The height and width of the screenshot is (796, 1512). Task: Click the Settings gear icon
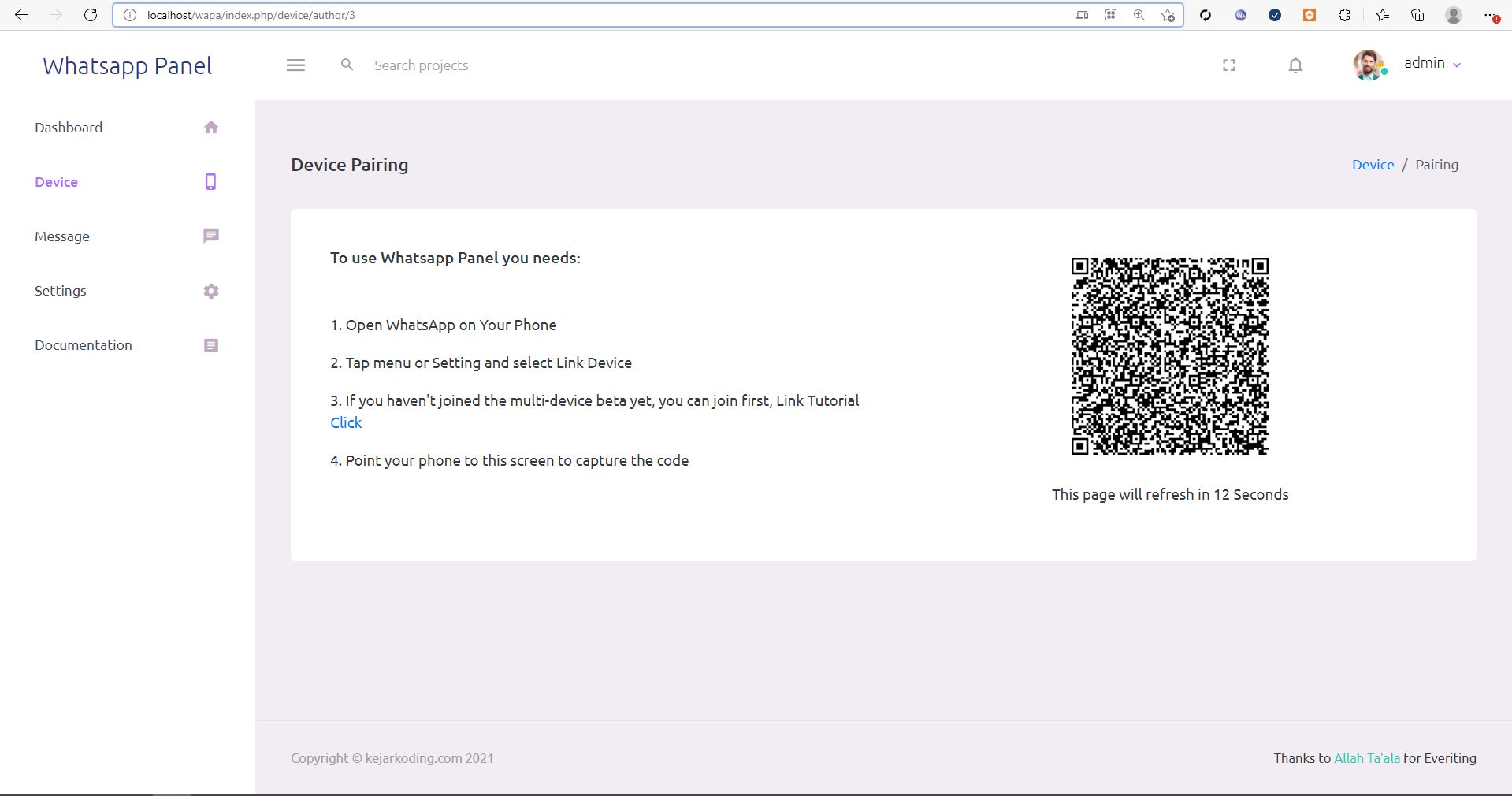(210, 291)
